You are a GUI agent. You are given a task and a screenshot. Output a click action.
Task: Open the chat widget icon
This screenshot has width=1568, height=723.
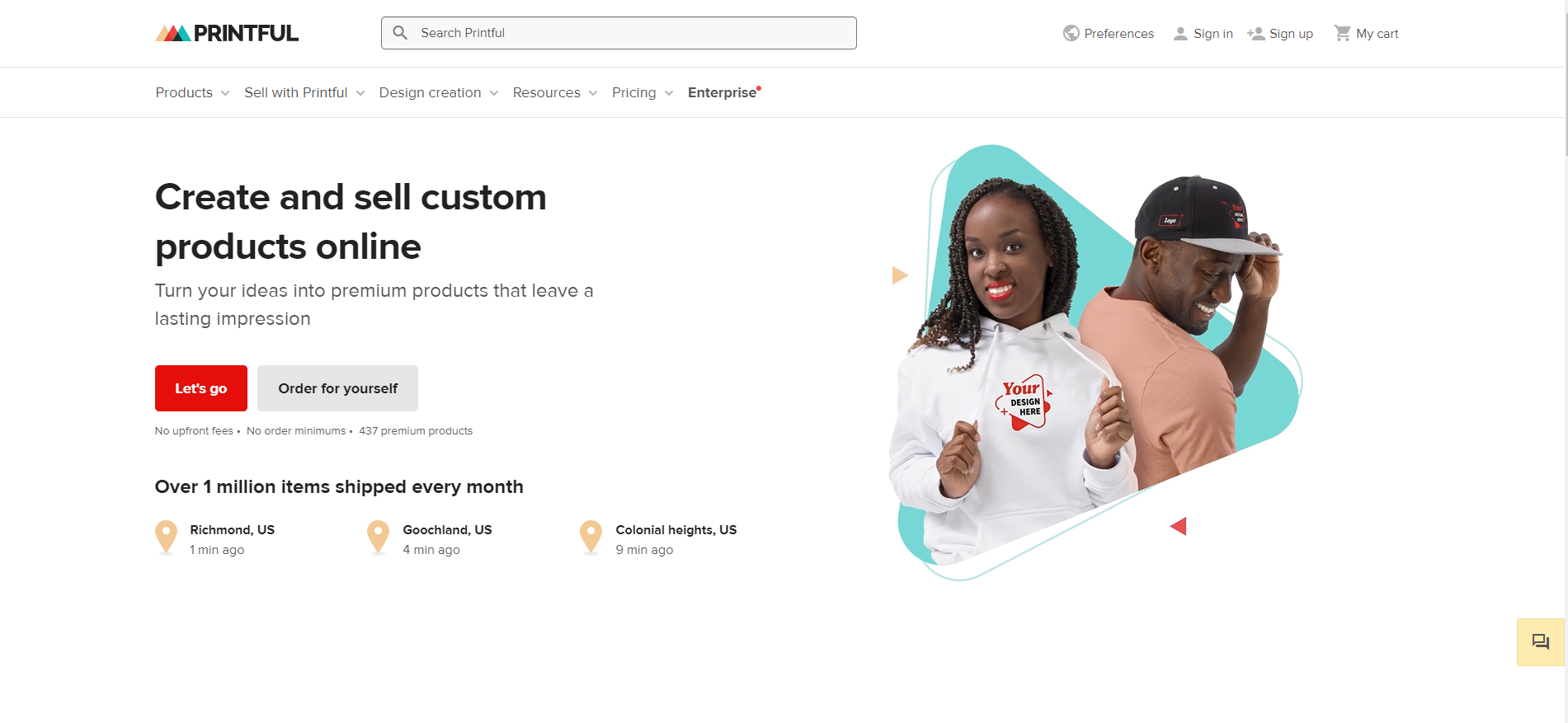pyautogui.click(x=1540, y=641)
